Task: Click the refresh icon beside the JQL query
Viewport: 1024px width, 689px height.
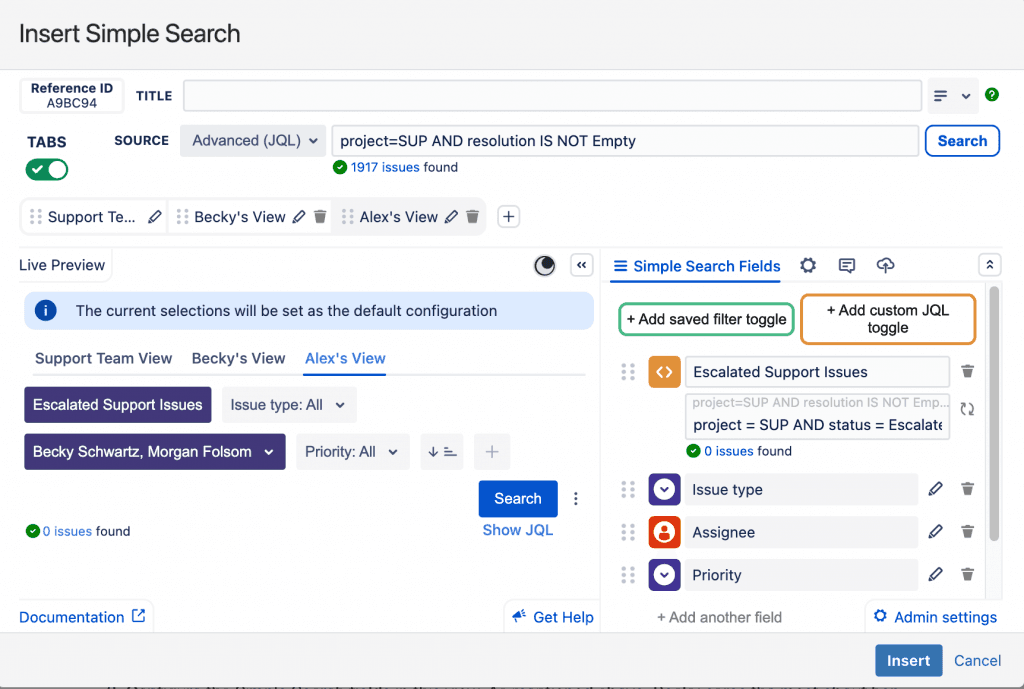Action: (967, 409)
